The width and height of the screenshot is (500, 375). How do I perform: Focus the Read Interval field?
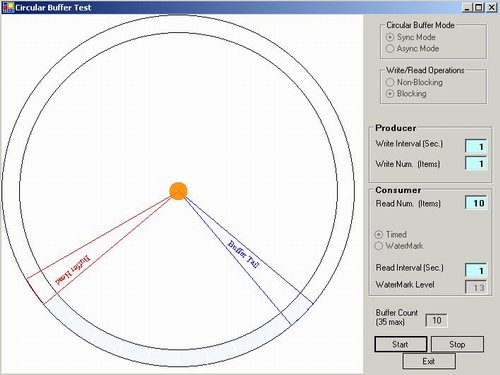click(x=476, y=270)
